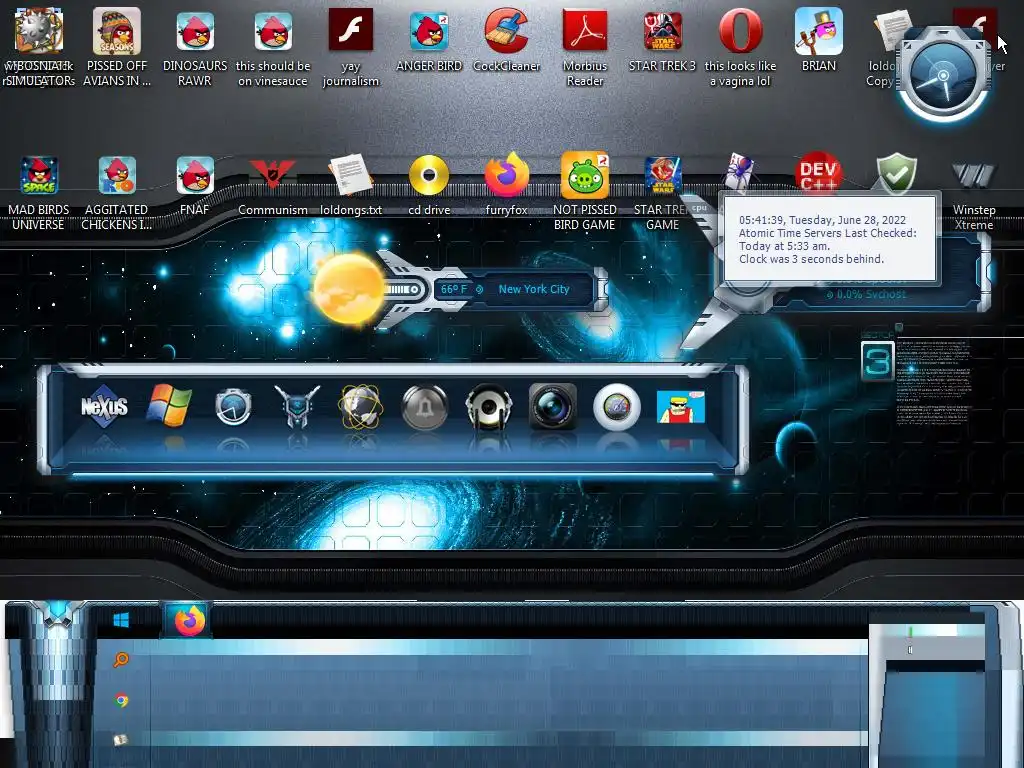Open the headphones icon in the dock

pyautogui.click(x=488, y=406)
